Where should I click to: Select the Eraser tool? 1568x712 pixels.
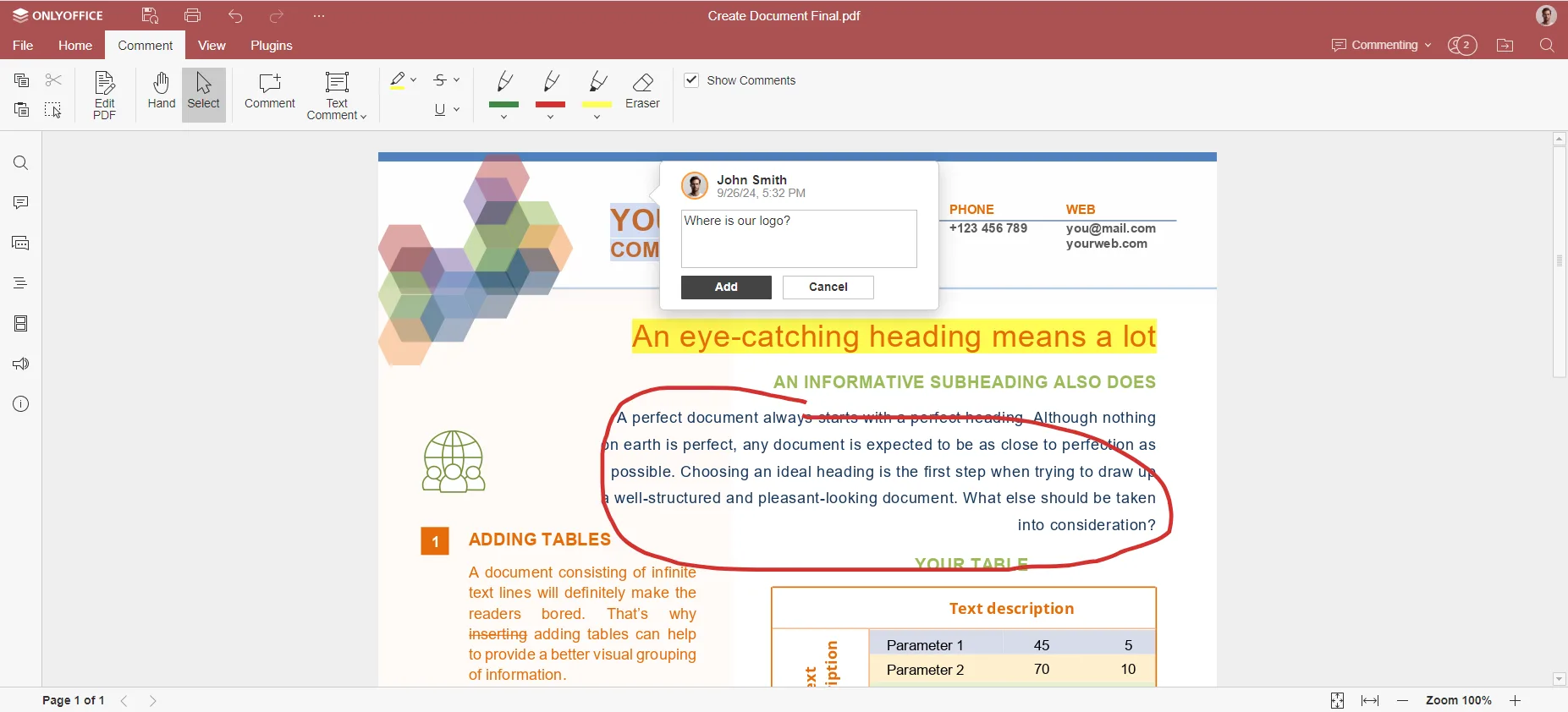(642, 90)
